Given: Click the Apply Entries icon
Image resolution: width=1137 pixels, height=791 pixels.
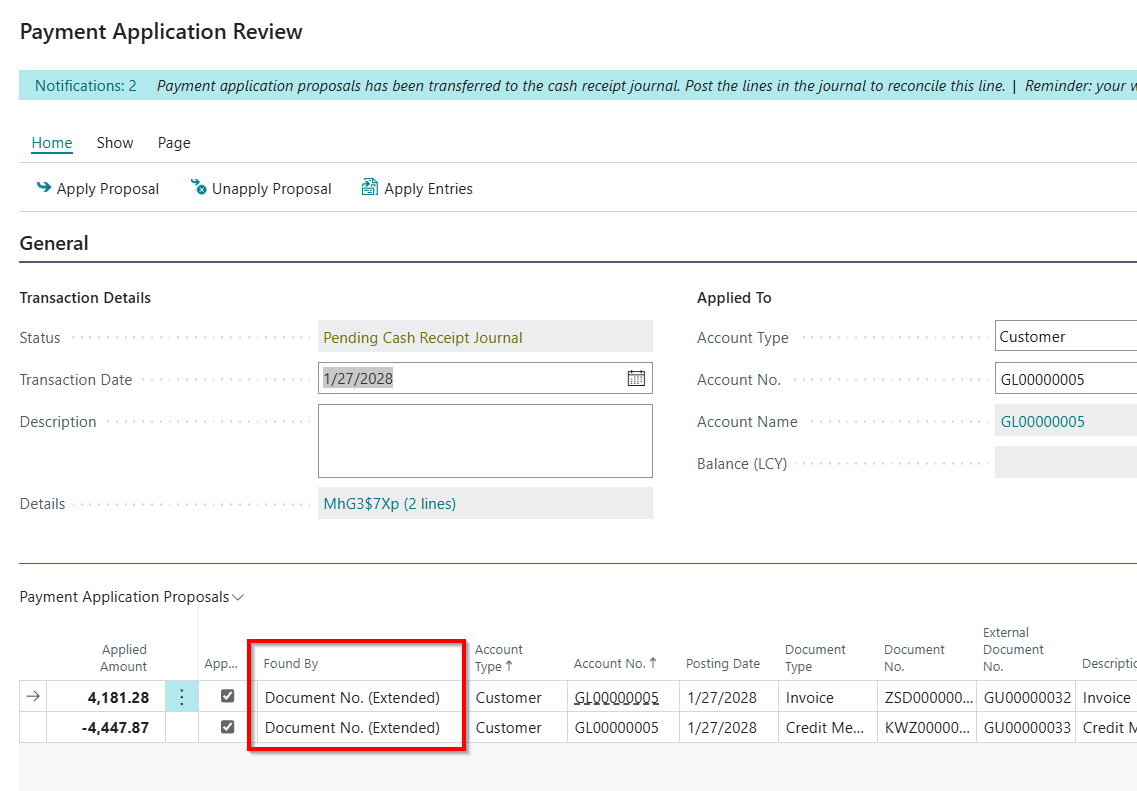Looking at the screenshot, I should point(369,187).
